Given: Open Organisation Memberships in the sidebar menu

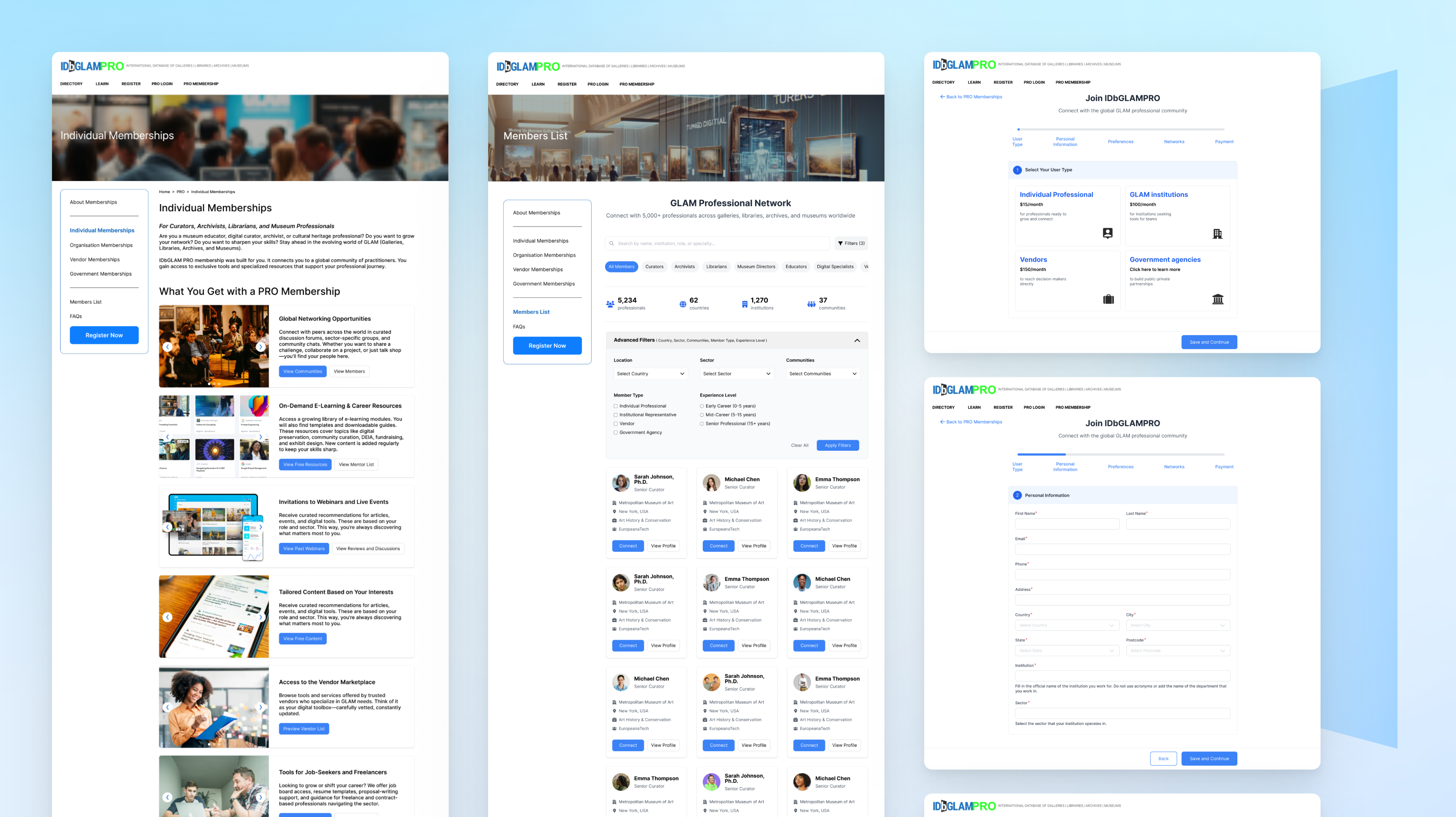Looking at the screenshot, I should (101, 245).
